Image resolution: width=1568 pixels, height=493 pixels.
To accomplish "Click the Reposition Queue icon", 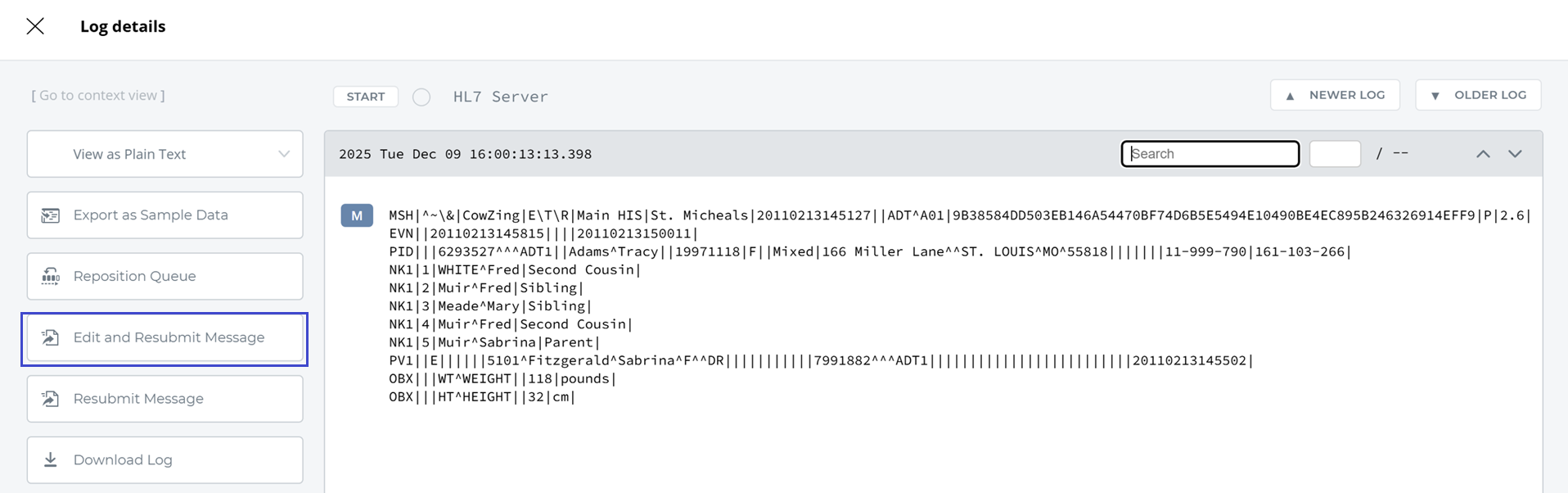I will click(51, 277).
